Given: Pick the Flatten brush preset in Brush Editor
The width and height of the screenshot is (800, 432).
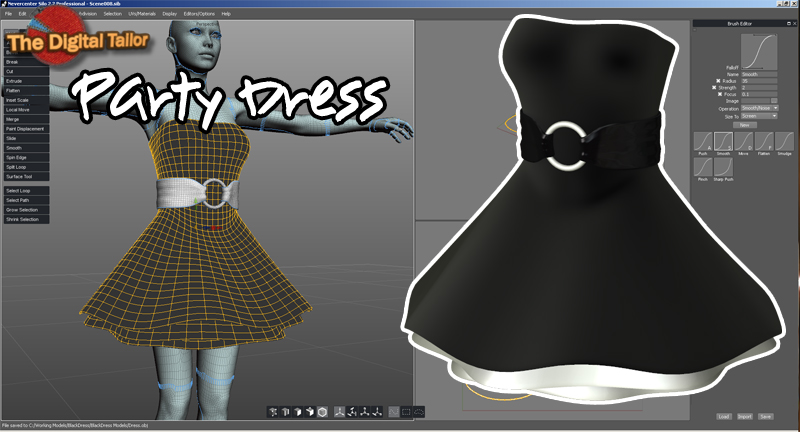Looking at the screenshot, I should click(764, 141).
